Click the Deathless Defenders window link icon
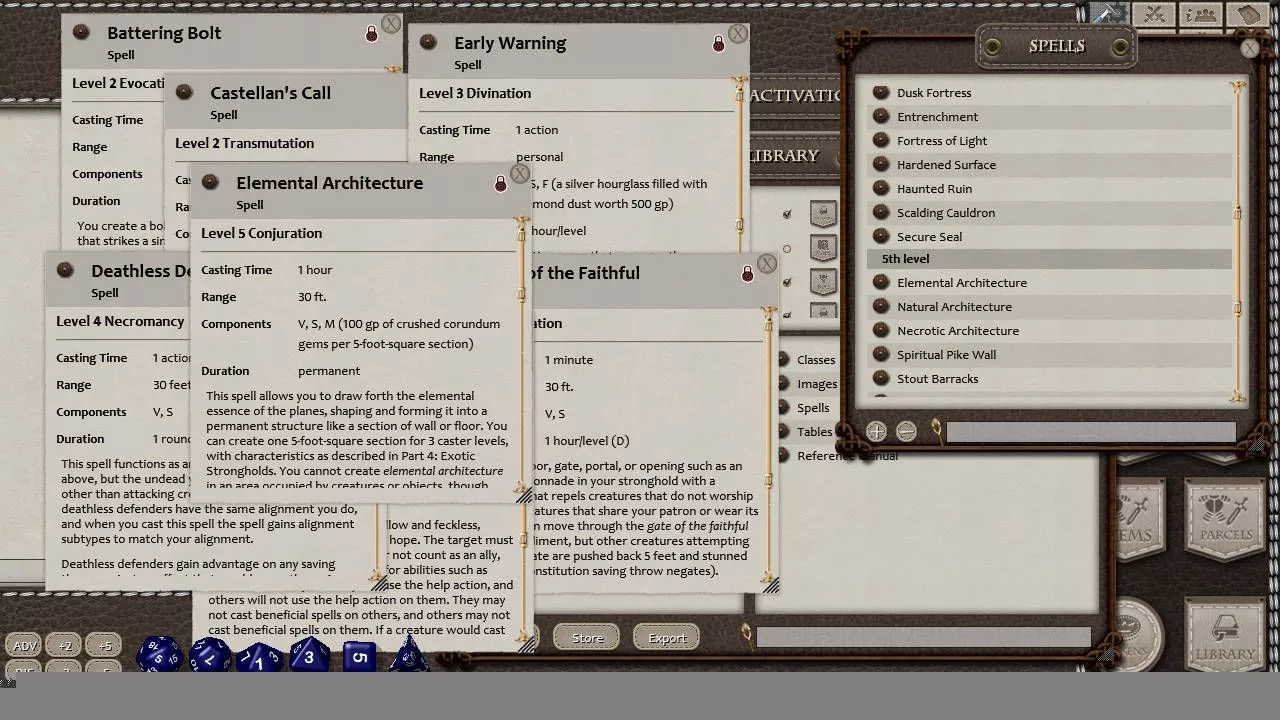Viewport: 1280px width, 720px height. point(65,271)
